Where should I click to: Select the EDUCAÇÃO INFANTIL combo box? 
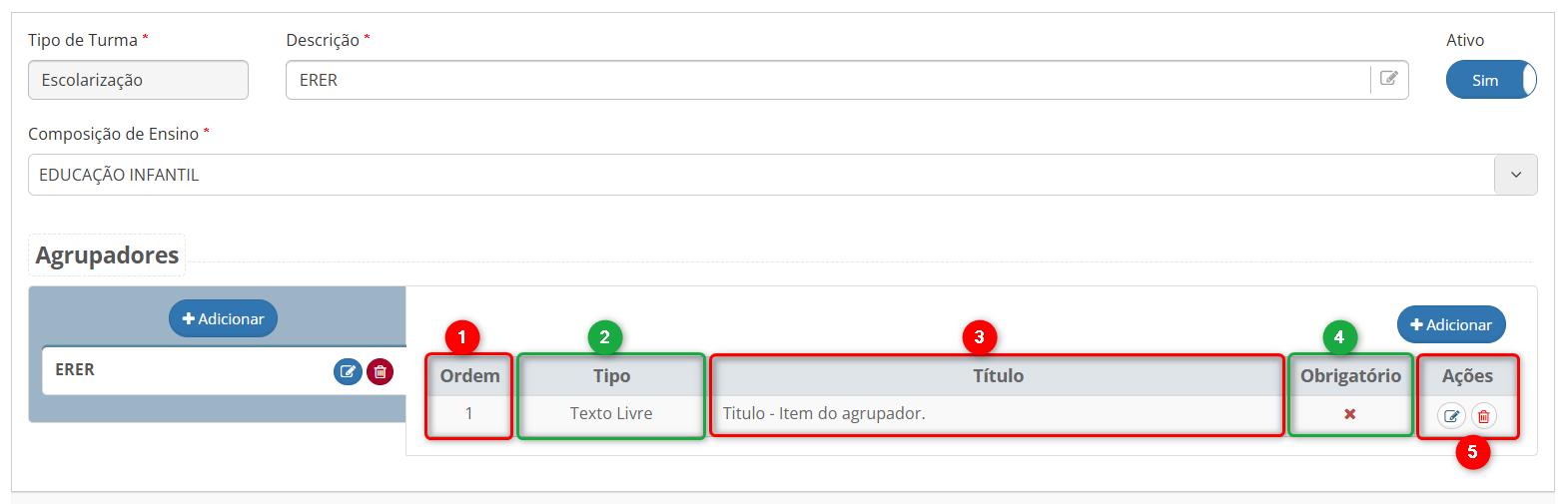759,175
